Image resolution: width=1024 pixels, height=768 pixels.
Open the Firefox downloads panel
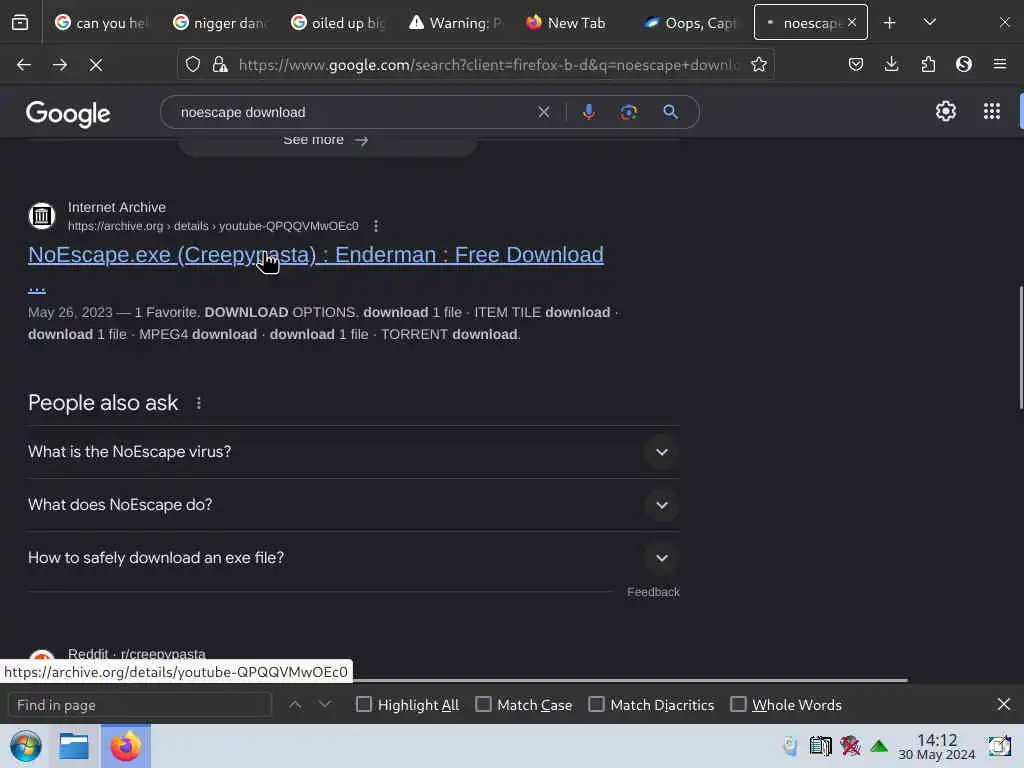891,64
